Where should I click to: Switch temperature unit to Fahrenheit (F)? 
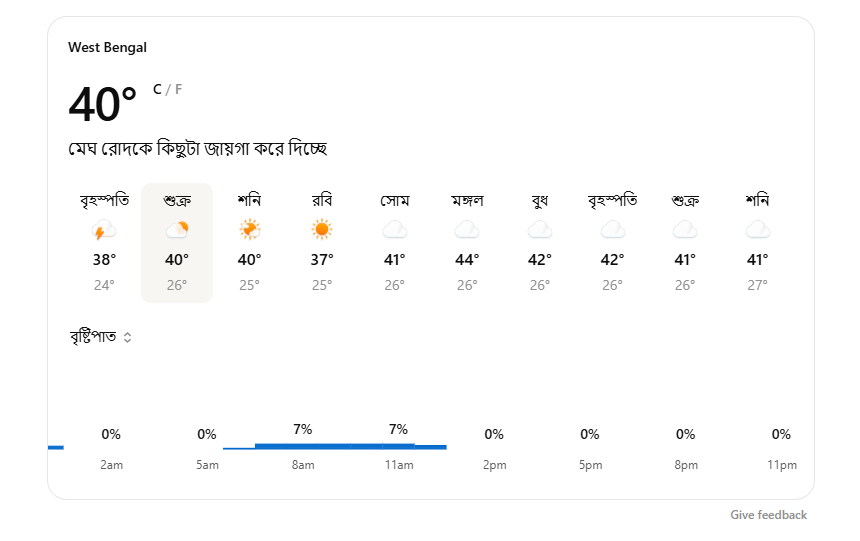pyautogui.click(x=179, y=89)
